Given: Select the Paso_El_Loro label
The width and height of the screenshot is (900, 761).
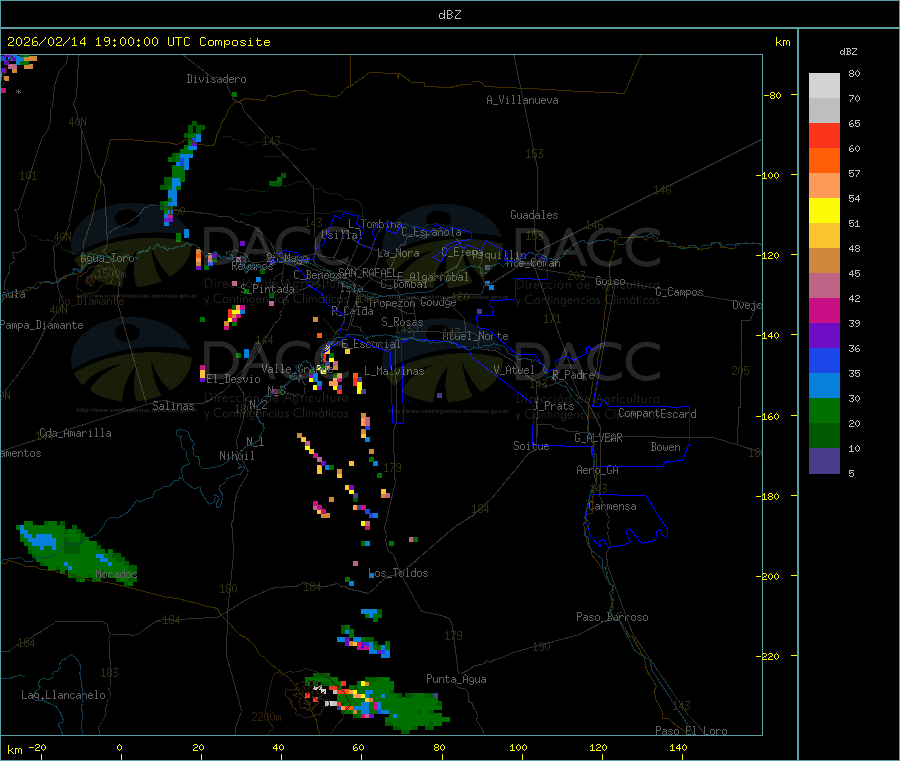Looking at the screenshot, I should click(x=691, y=731).
